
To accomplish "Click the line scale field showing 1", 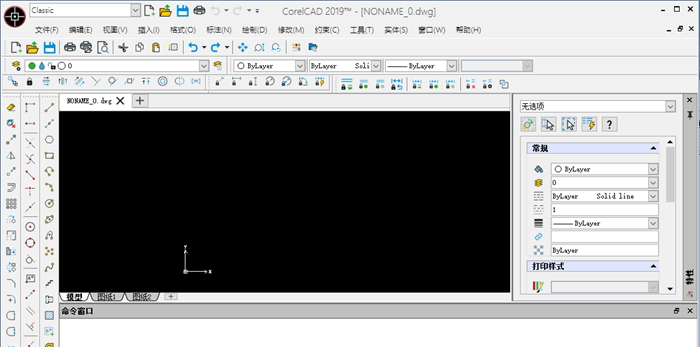I will [x=604, y=209].
